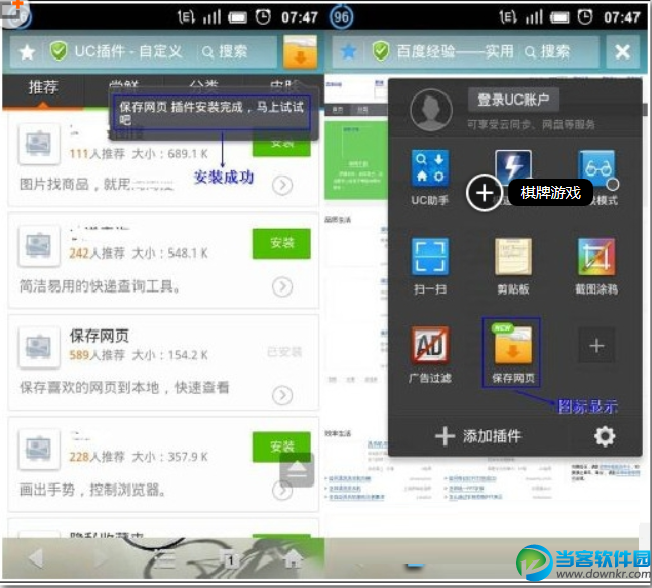652x588 pixels.
Task: Tap the UC插件 - 自定义 address title
Action: point(128,52)
